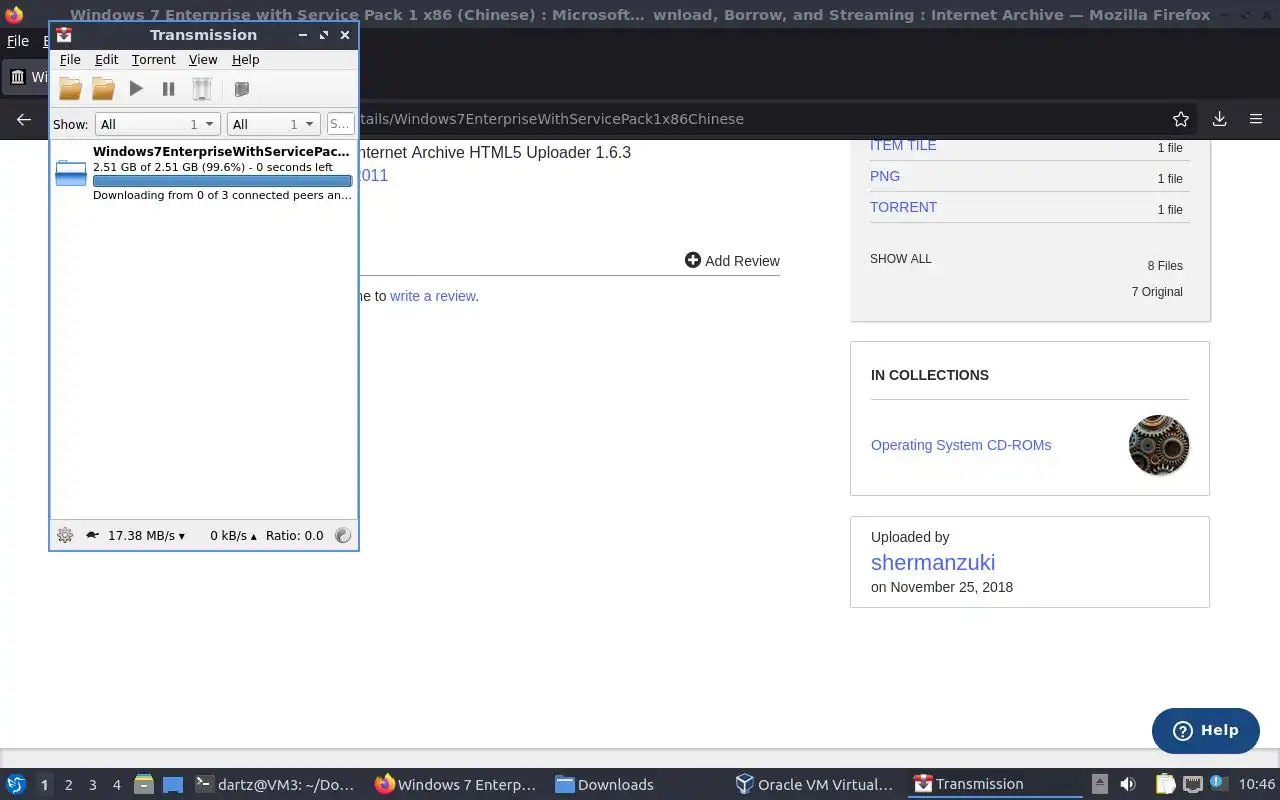Click the network connection tray icon
The width and height of the screenshot is (1280, 800).
pos(1192,785)
